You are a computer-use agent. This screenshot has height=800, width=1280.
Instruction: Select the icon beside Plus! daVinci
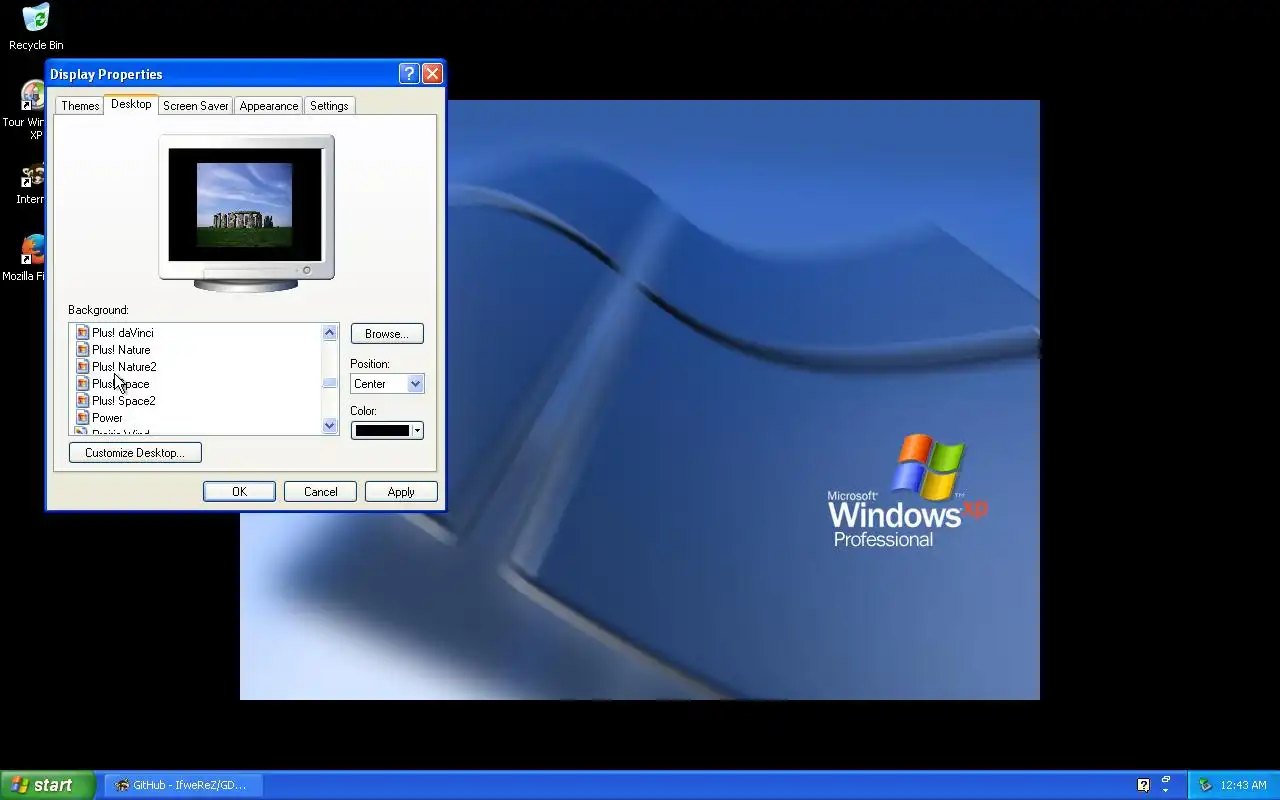tap(83, 332)
